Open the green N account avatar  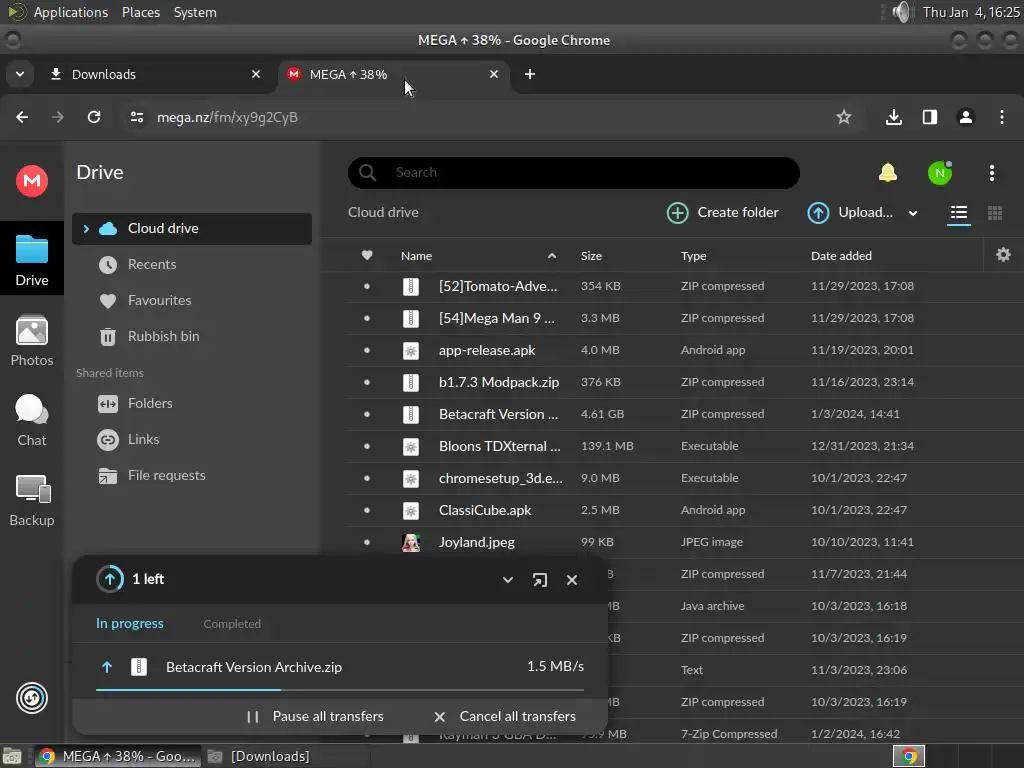pos(940,172)
